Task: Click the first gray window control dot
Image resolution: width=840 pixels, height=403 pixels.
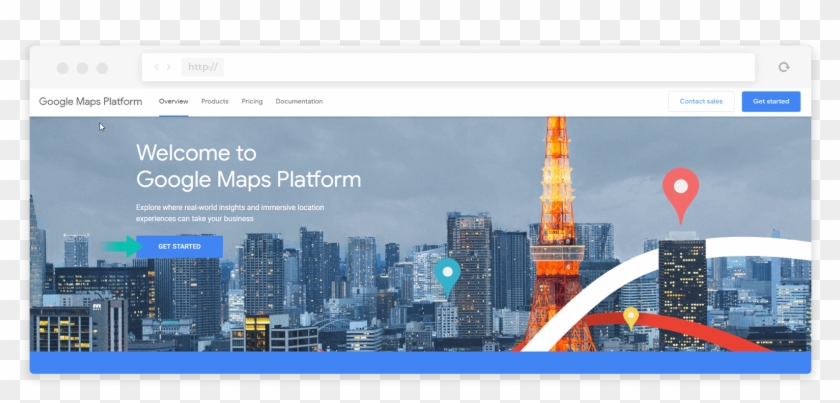Action: pyautogui.click(x=62, y=68)
